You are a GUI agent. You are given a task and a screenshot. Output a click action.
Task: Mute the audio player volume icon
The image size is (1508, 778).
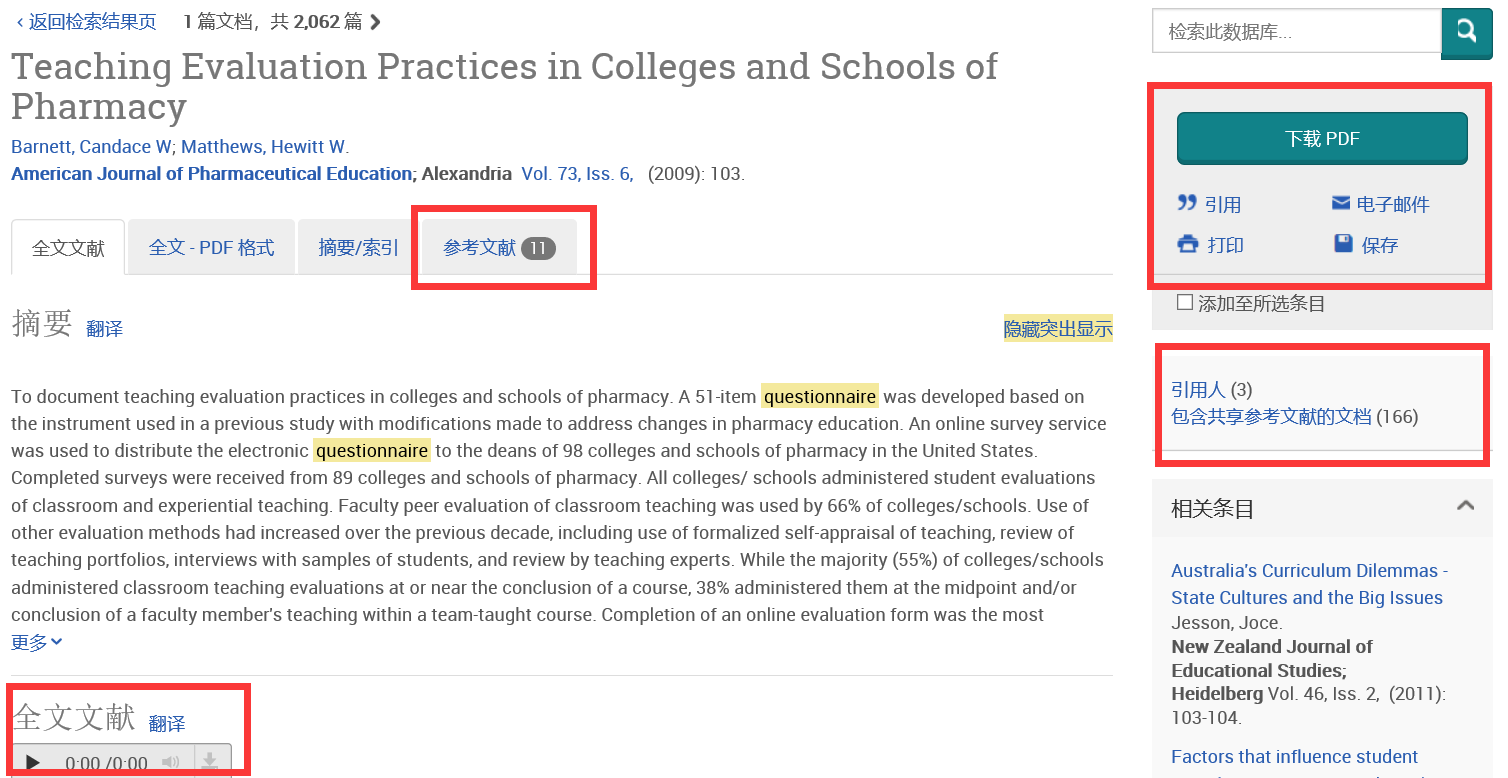[171, 763]
